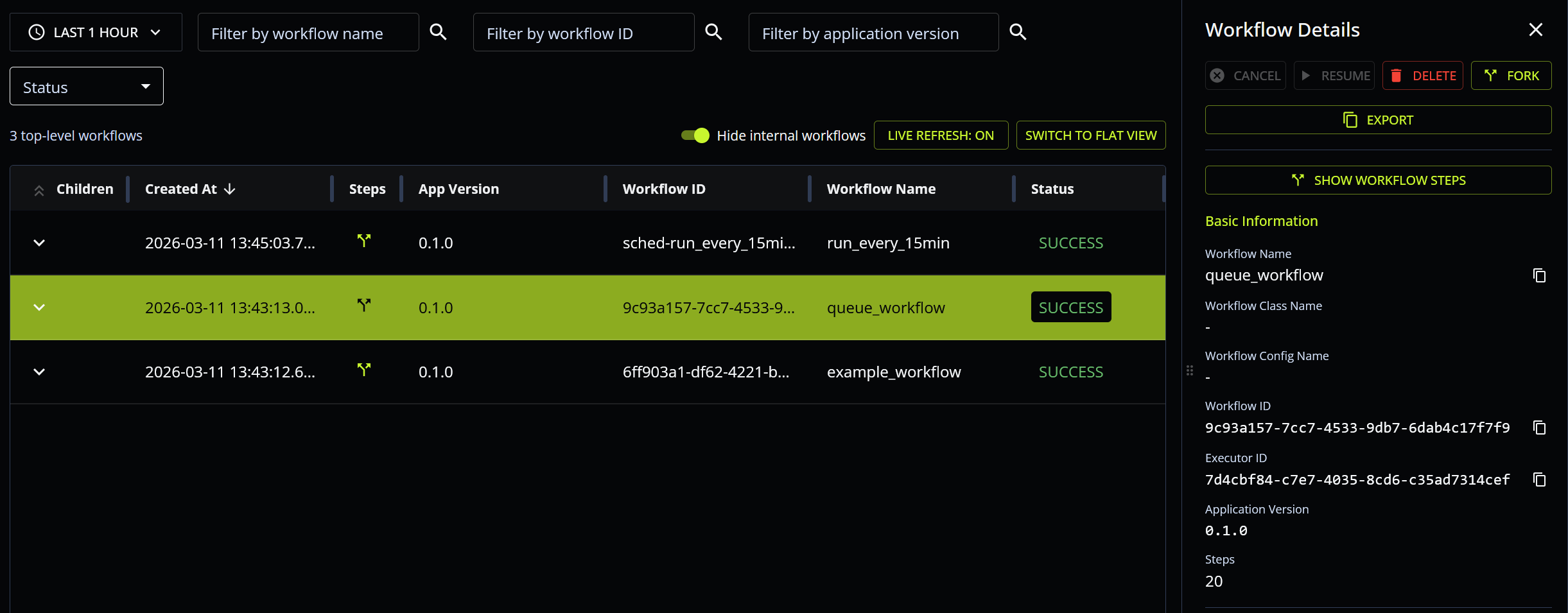Image resolution: width=1568 pixels, height=613 pixels.
Task: Turn off live refresh
Action: pos(940,135)
